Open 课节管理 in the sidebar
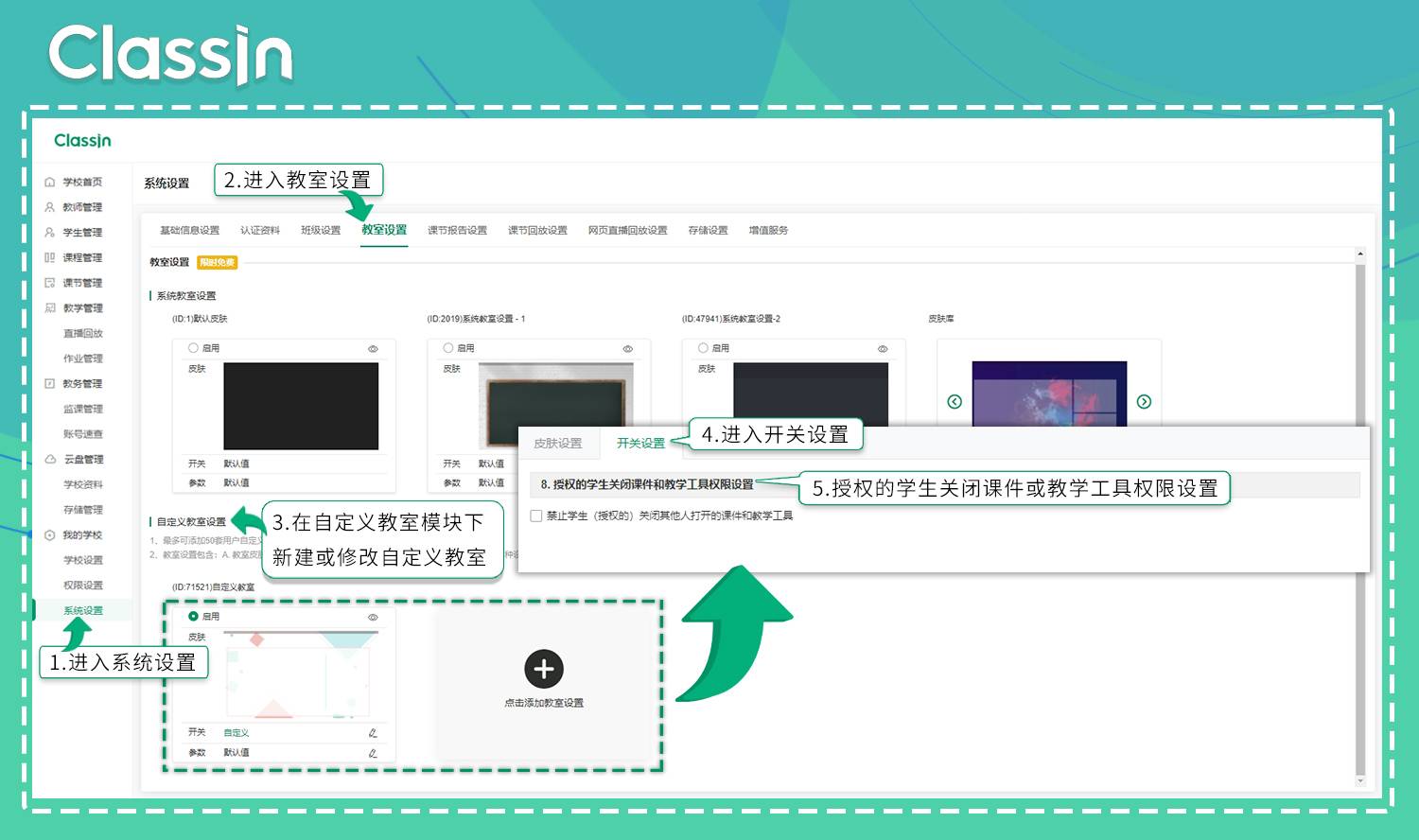 coord(82,283)
